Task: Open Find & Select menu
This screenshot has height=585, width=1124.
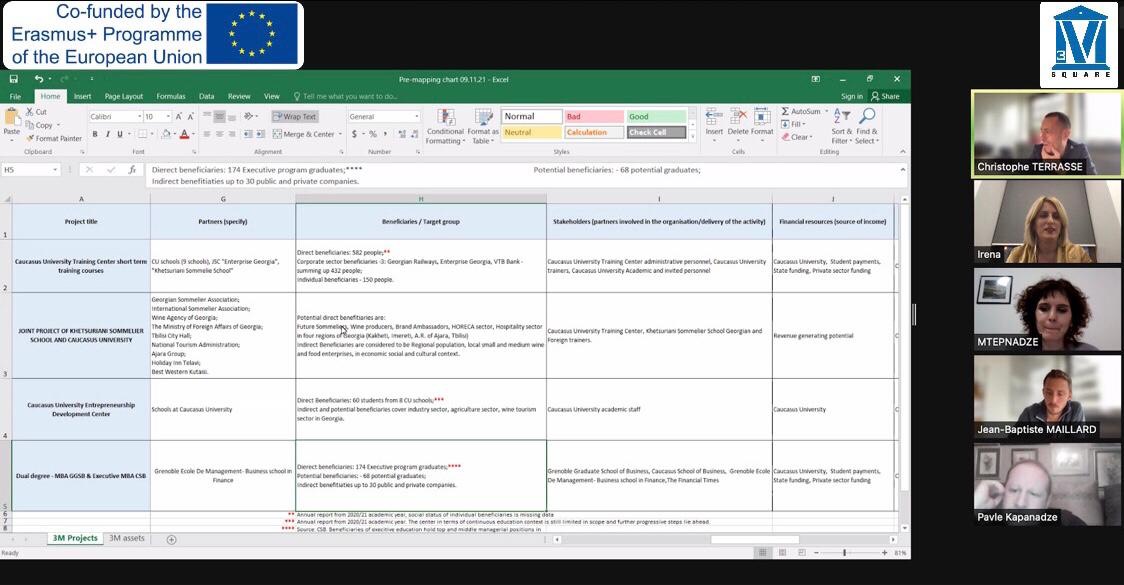Action: click(867, 126)
